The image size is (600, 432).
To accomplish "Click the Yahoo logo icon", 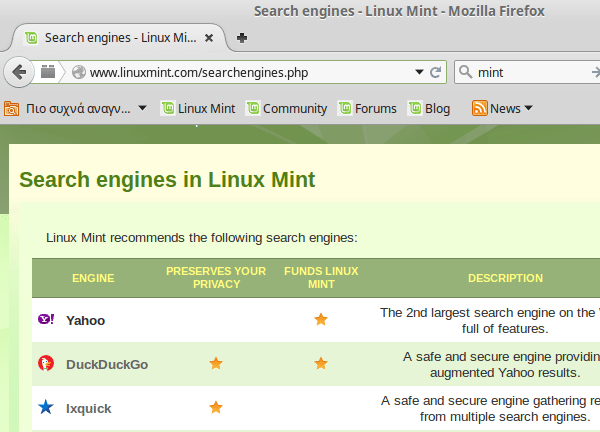I will (46, 319).
